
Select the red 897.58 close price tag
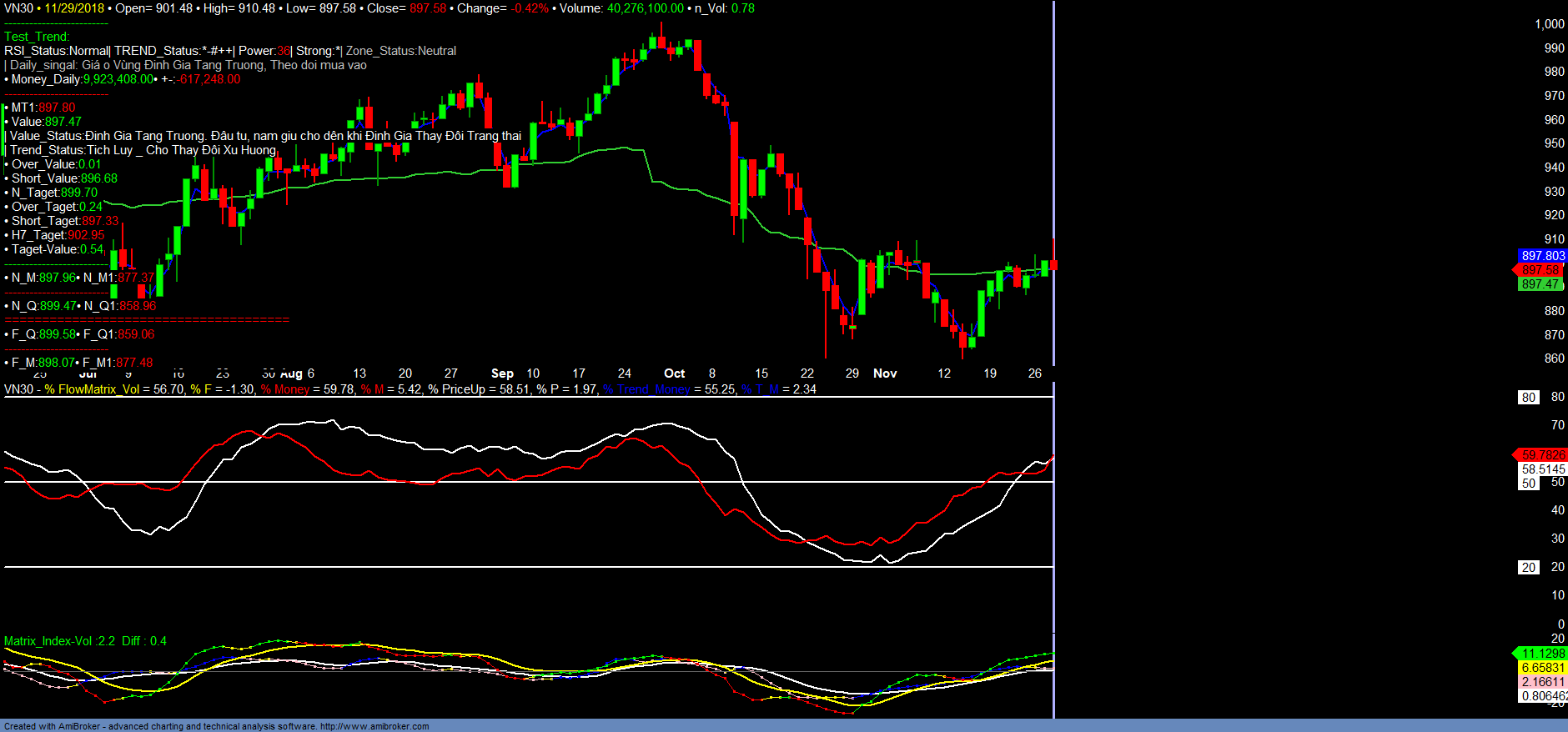(1540, 270)
